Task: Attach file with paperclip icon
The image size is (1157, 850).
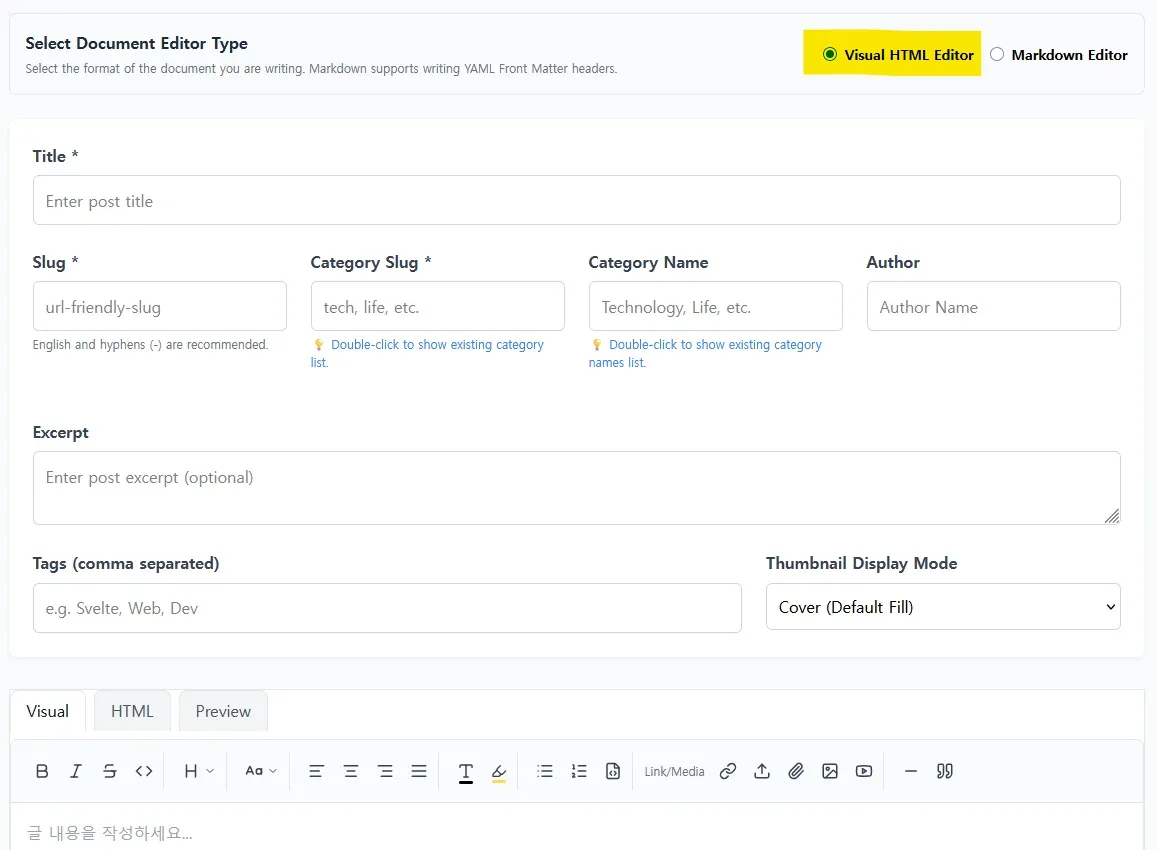Action: (x=796, y=771)
